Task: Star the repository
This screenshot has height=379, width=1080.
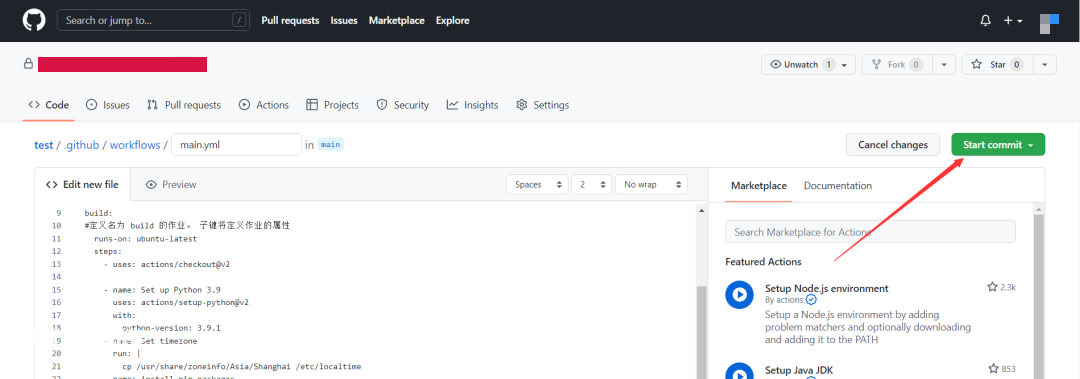Action: click(x=996, y=64)
